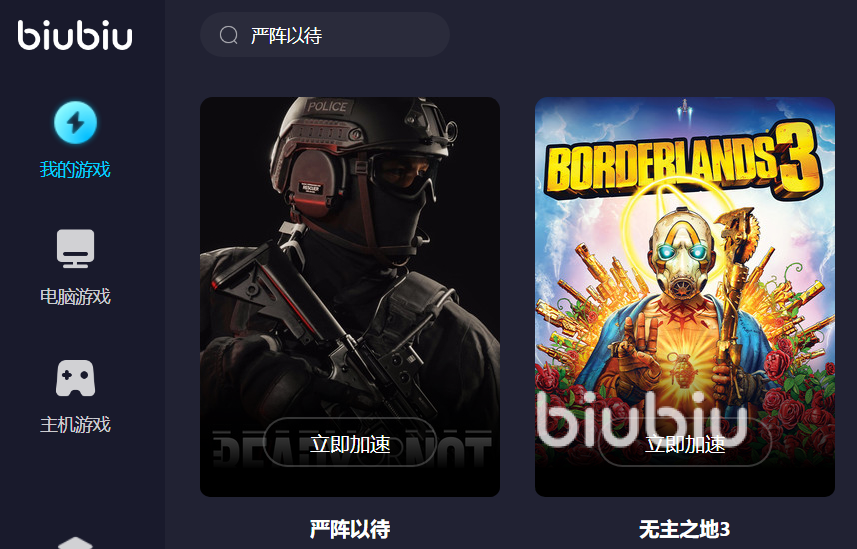Click the Psycho mask on Borderlands cover
Screen dimensions: 857x549
click(680, 253)
